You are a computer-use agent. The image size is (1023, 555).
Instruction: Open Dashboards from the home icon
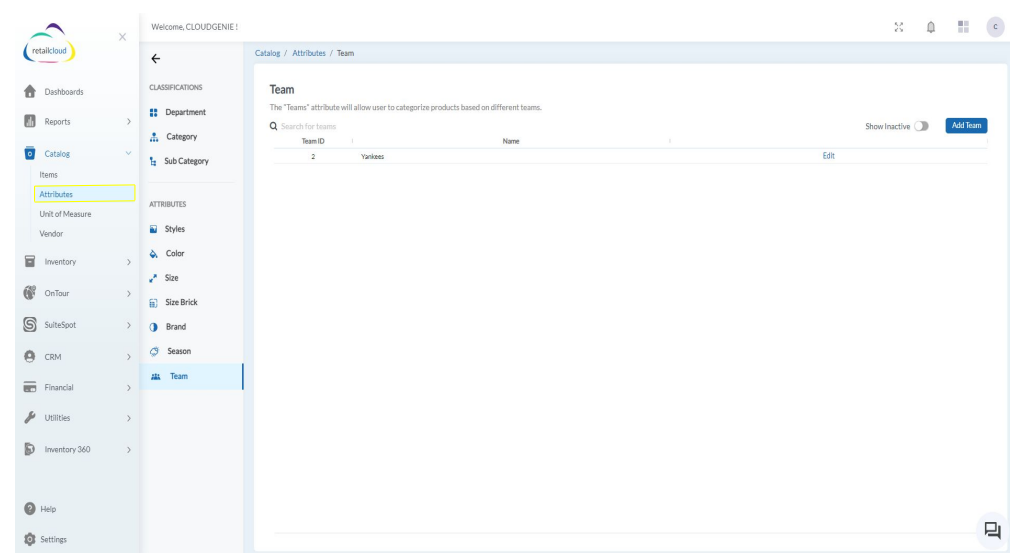[x=30, y=91]
